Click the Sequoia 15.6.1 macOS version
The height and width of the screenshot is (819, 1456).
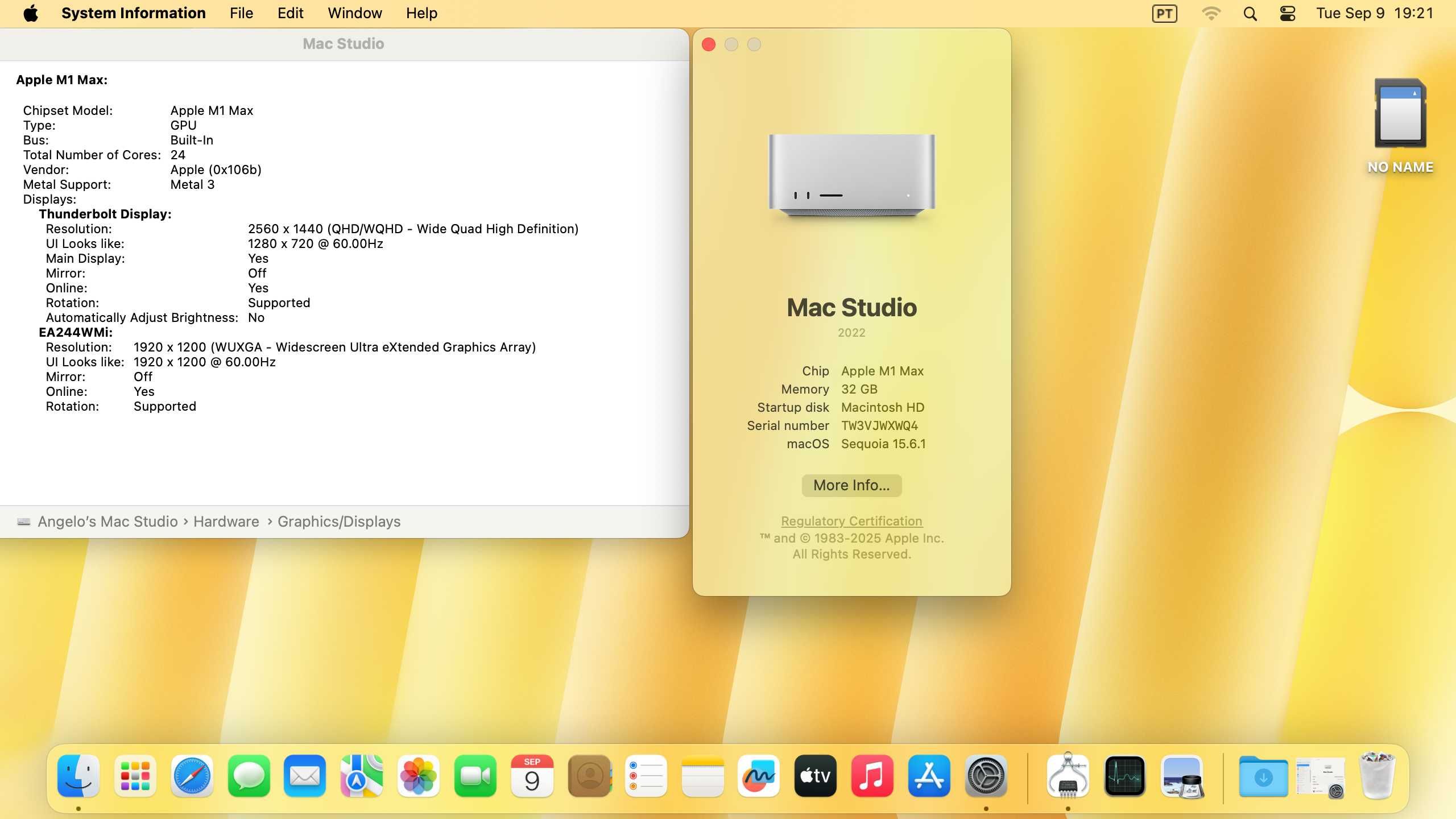click(883, 444)
